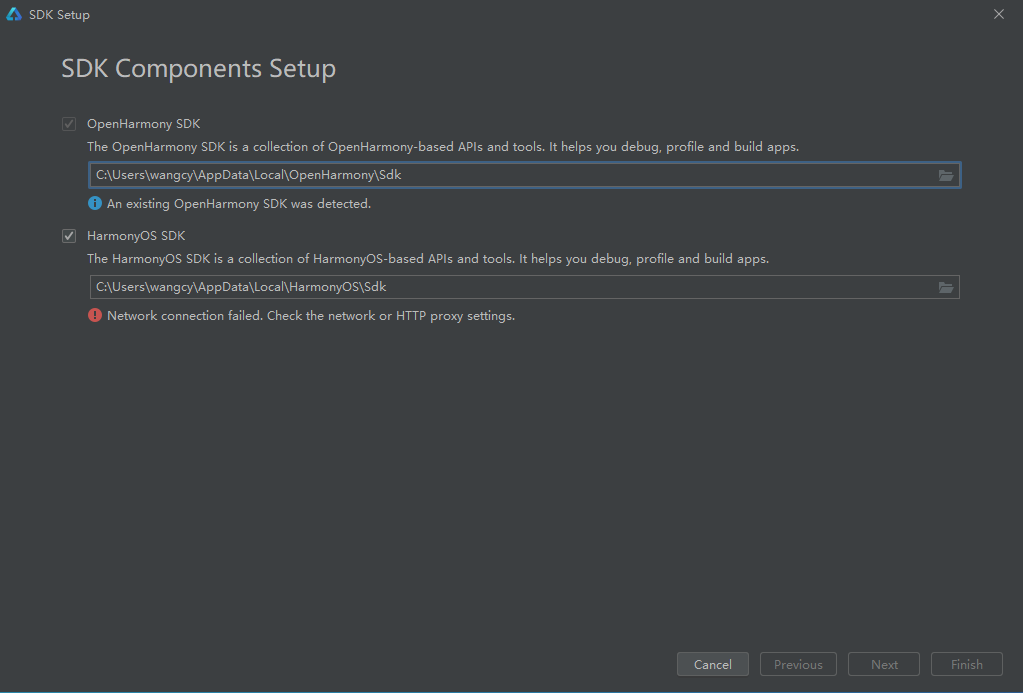The height and width of the screenshot is (693, 1023).
Task: Select the 'HarmonyOS SDK' label text
Action: coord(136,236)
